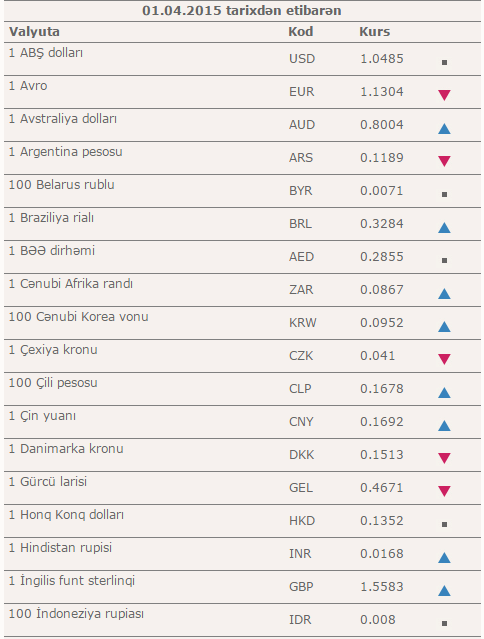The image size is (484, 639).
Task: Click the 100 İndoneziya rupiası row
Action: tap(242, 620)
